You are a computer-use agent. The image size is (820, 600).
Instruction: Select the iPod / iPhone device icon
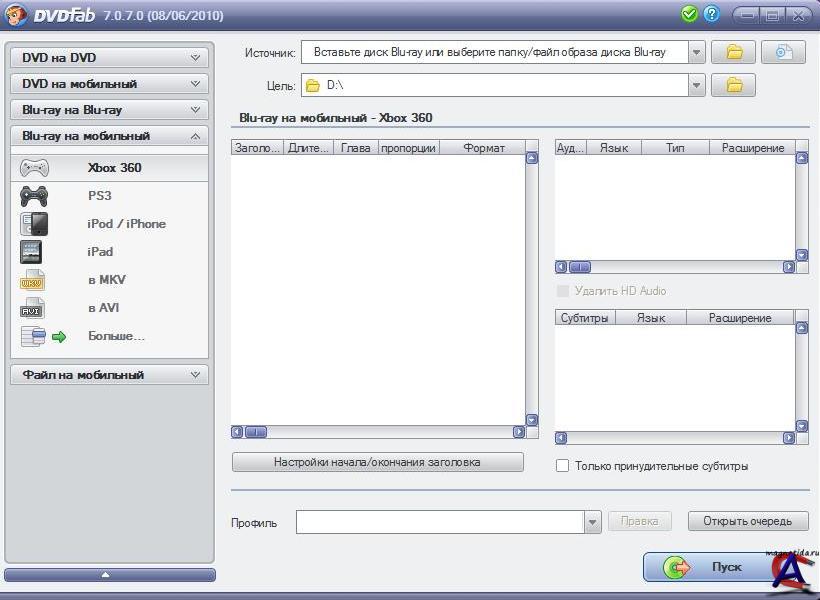point(34,224)
